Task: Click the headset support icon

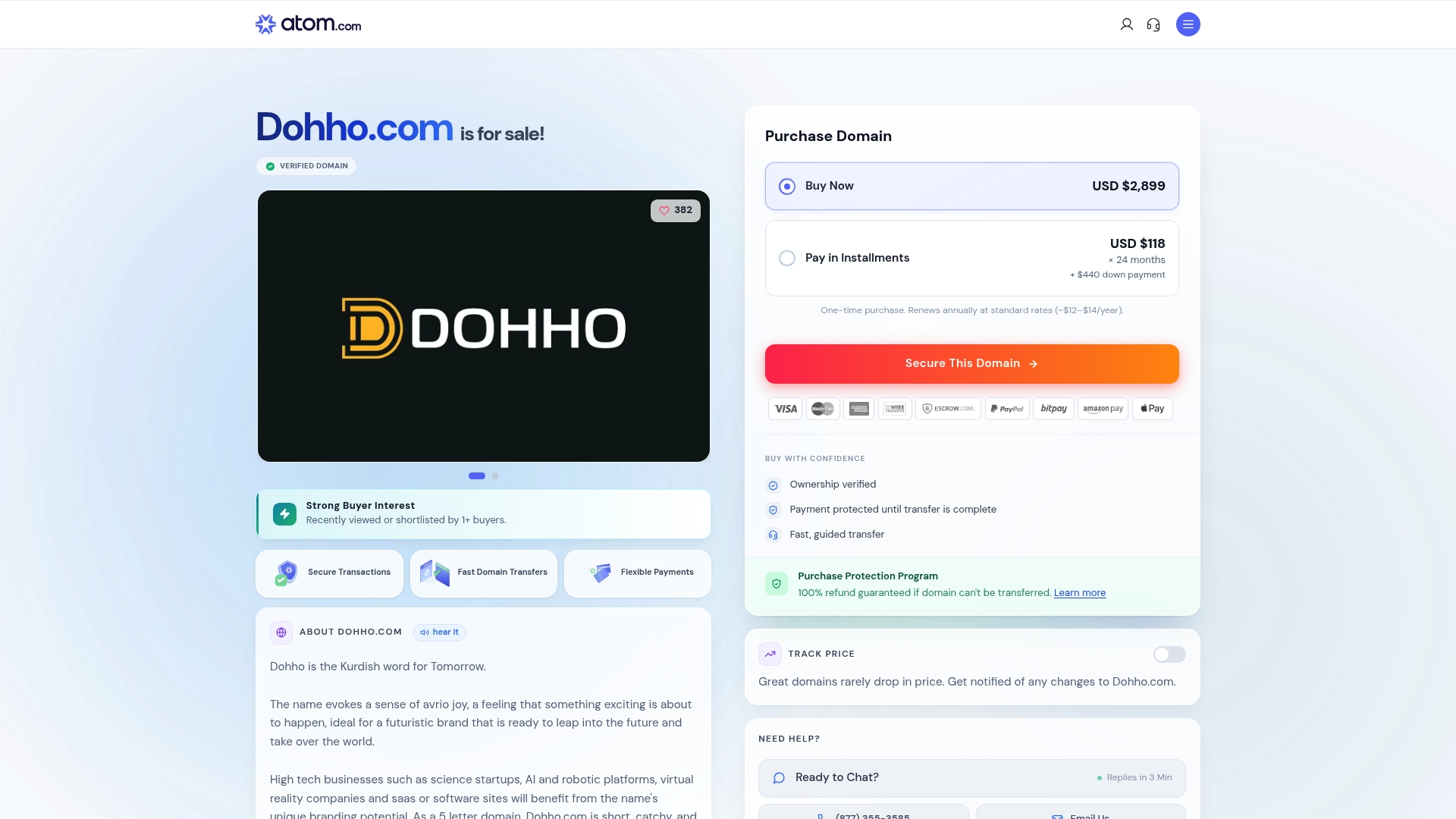Action: pos(1153,24)
